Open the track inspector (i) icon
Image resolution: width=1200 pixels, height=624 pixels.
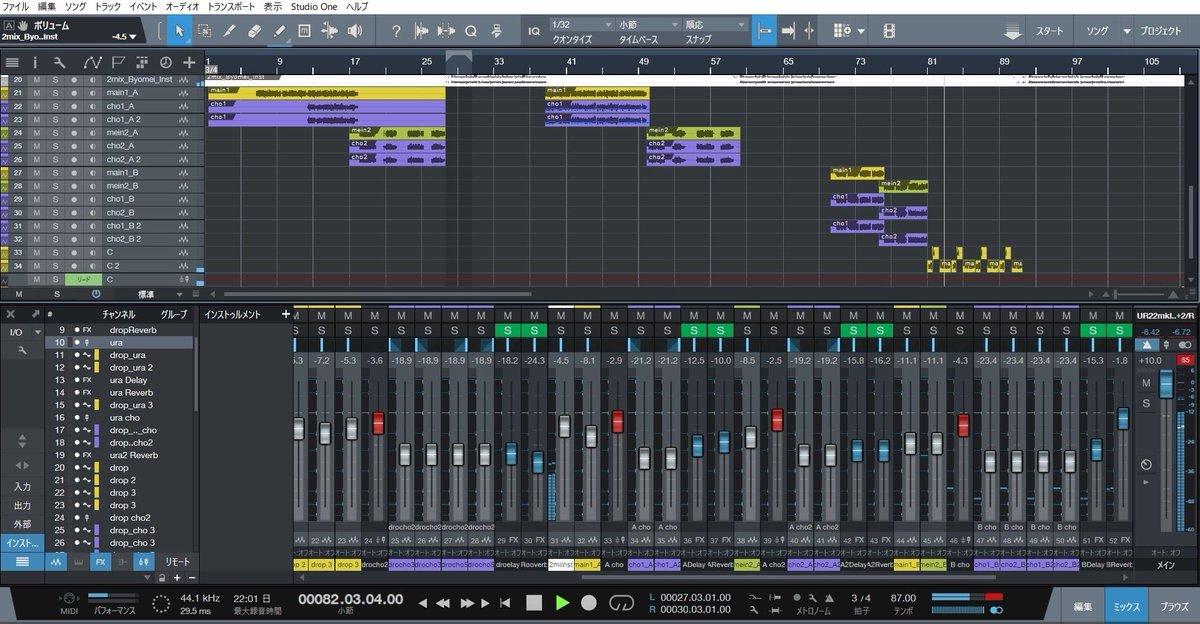click(35, 62)
